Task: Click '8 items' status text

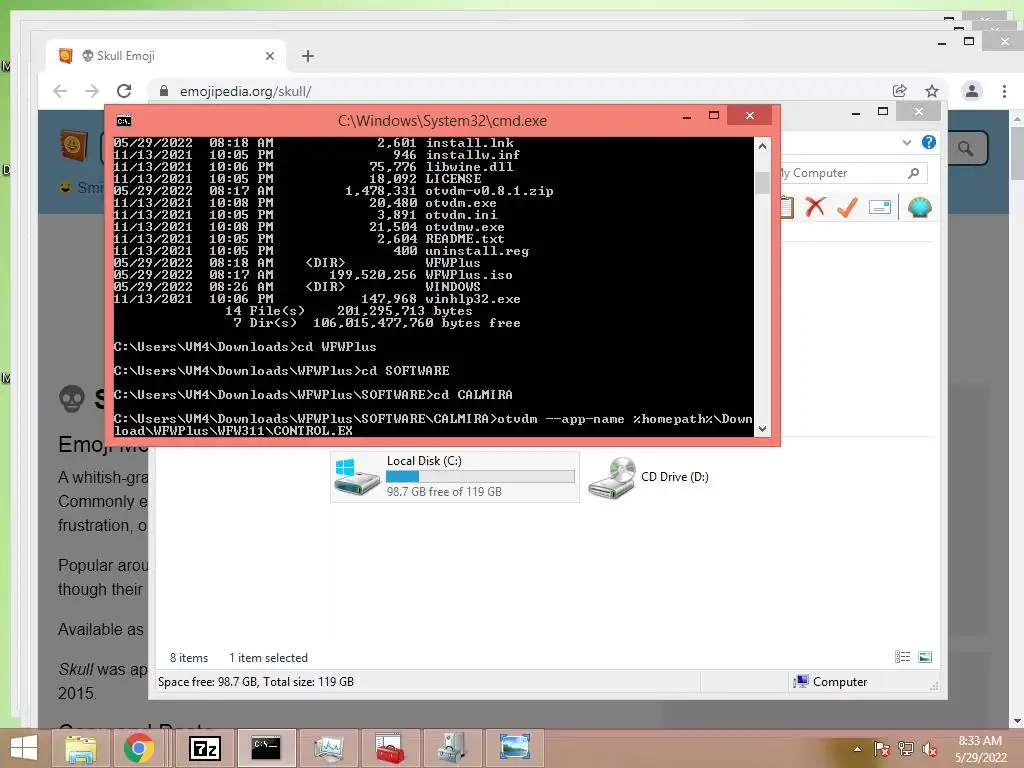Action: [189, 658]
